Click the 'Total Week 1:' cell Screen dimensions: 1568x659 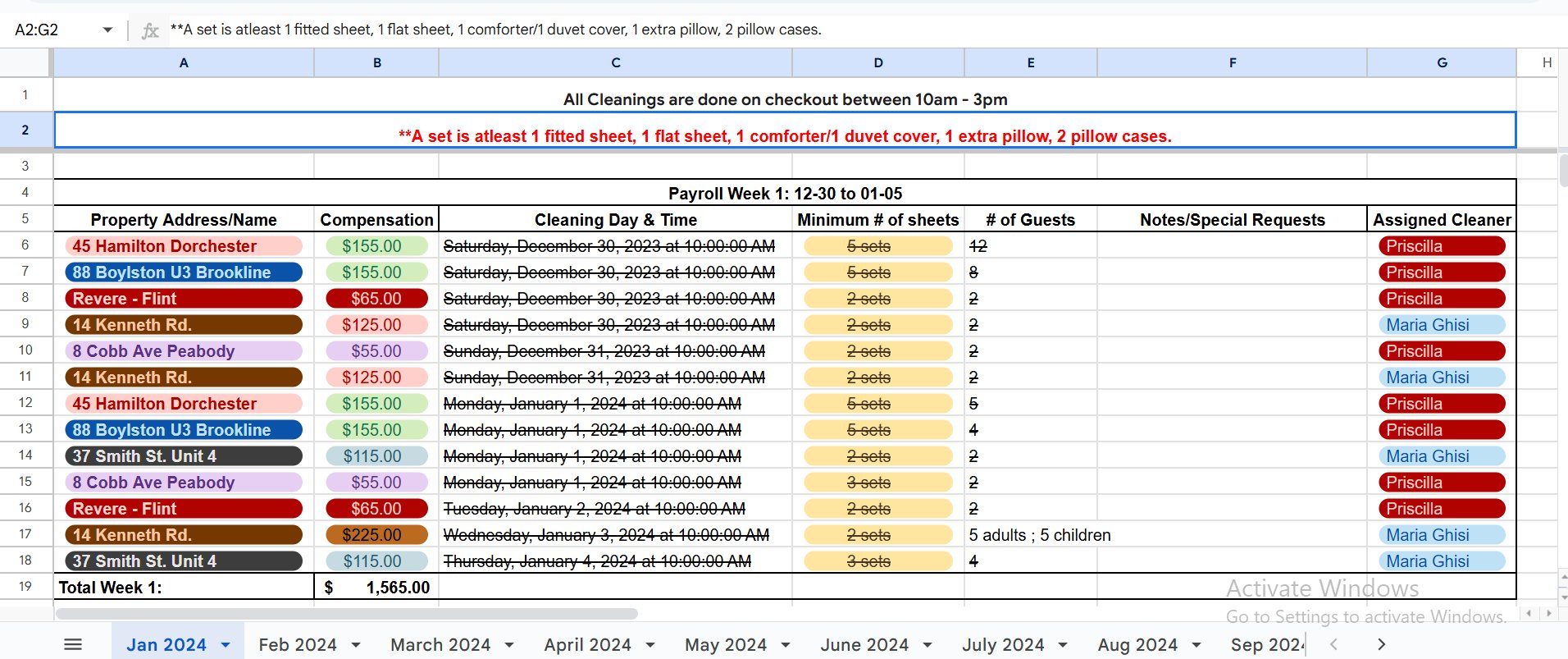pos(184,587)
